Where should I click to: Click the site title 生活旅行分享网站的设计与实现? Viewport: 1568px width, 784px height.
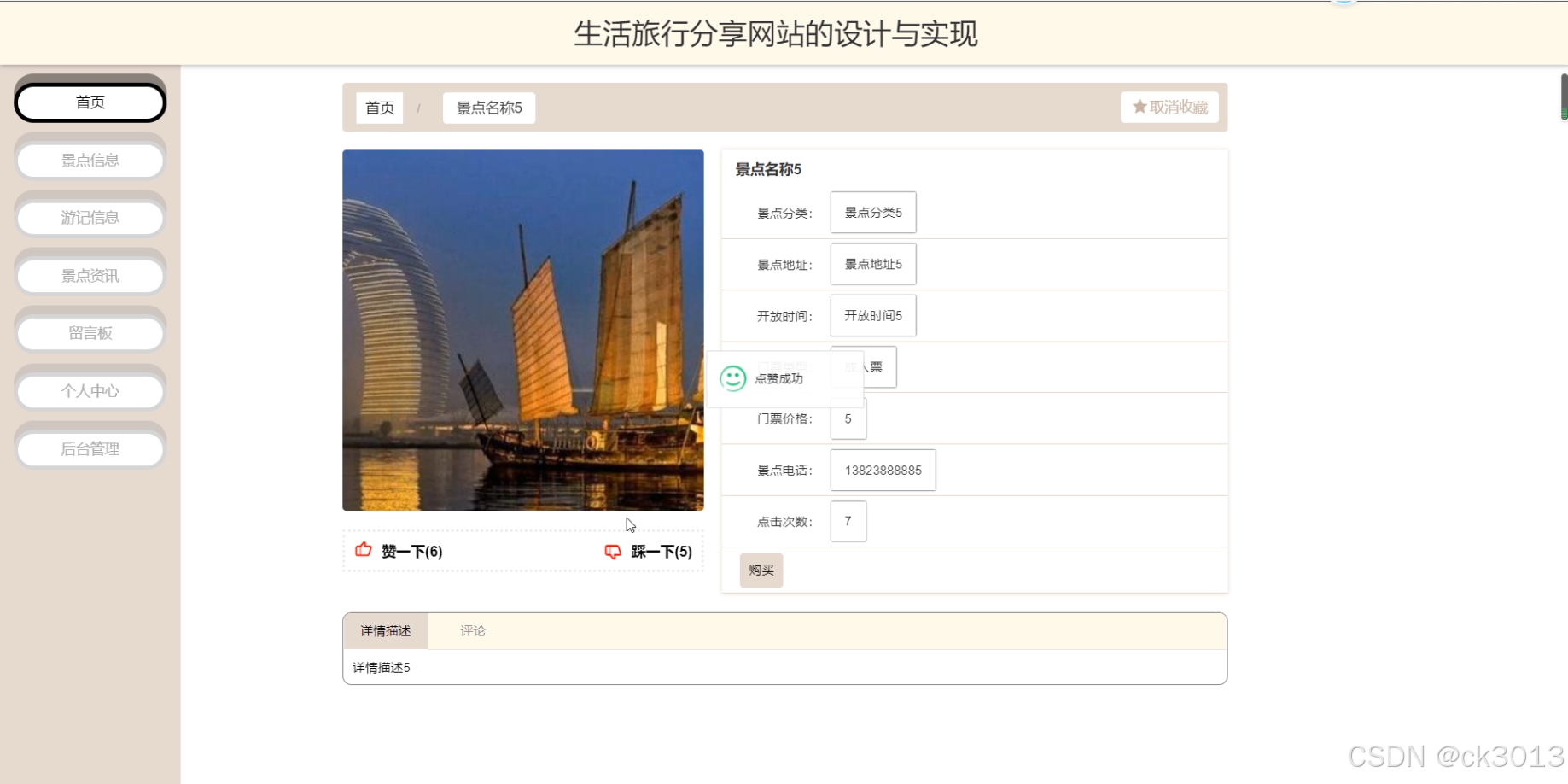pos(776,34)
